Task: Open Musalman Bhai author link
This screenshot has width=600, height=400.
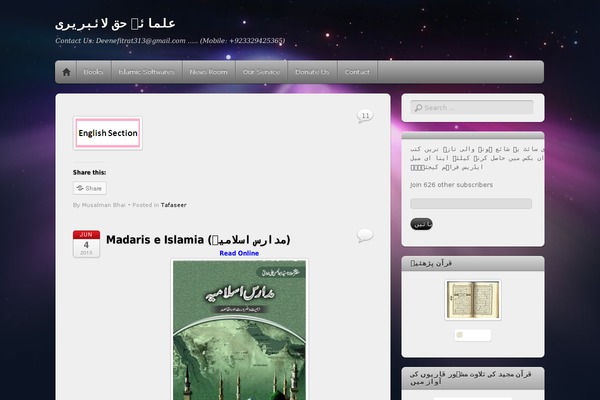Action: 104,205
